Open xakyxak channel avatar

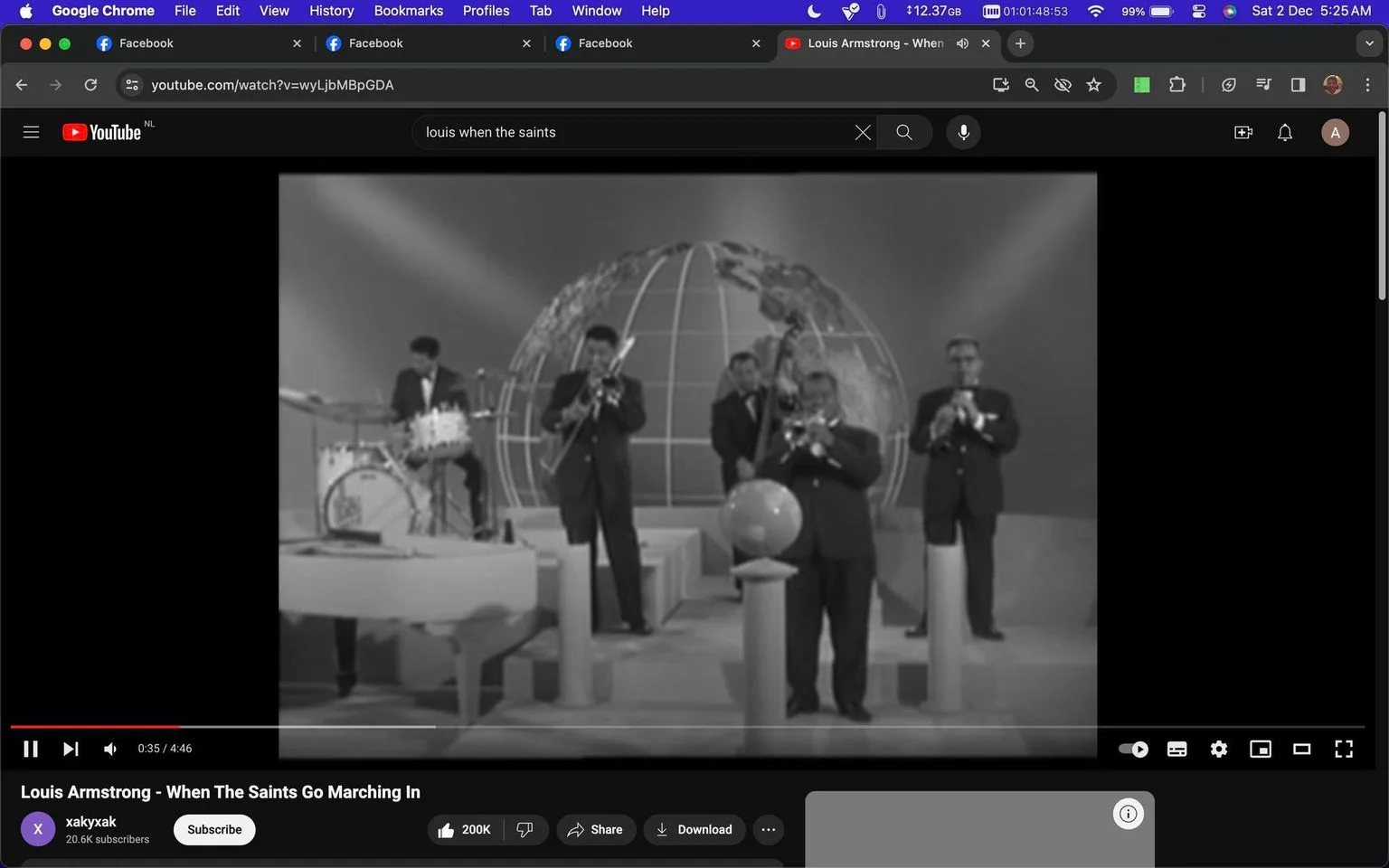pyautogui.click(x=38, y=829)
